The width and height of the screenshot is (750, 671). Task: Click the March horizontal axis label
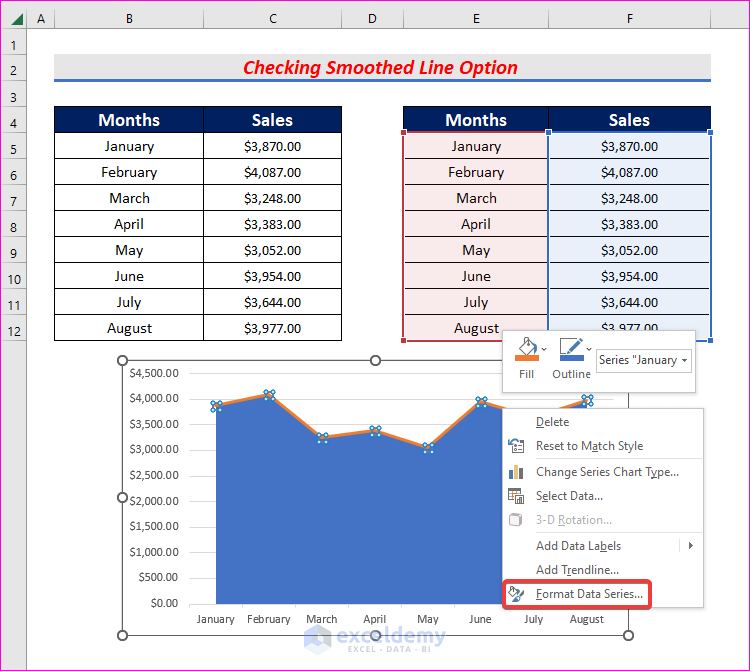pos(321,619)
